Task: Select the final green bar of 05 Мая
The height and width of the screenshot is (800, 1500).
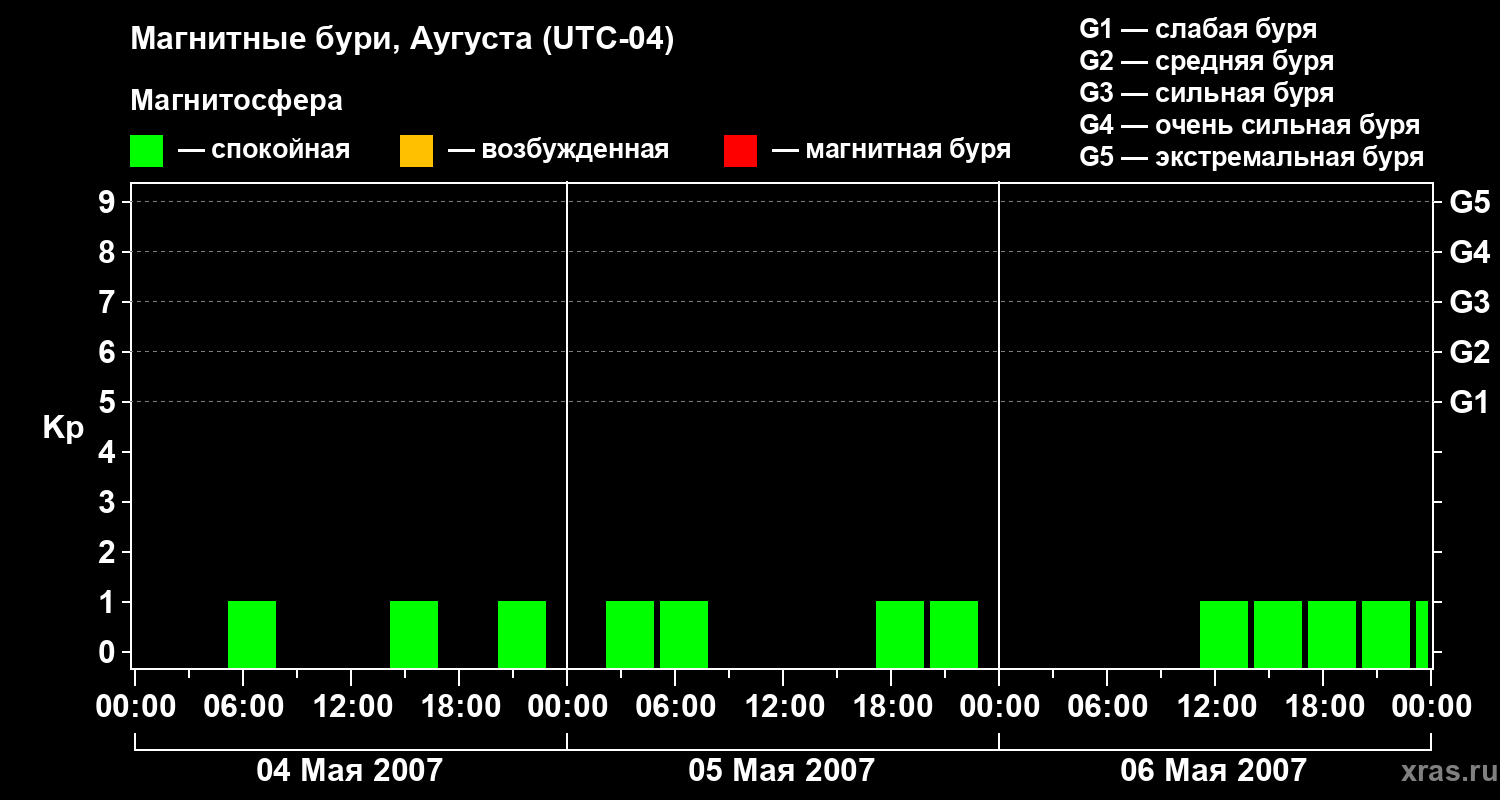Action: [954, 634]
